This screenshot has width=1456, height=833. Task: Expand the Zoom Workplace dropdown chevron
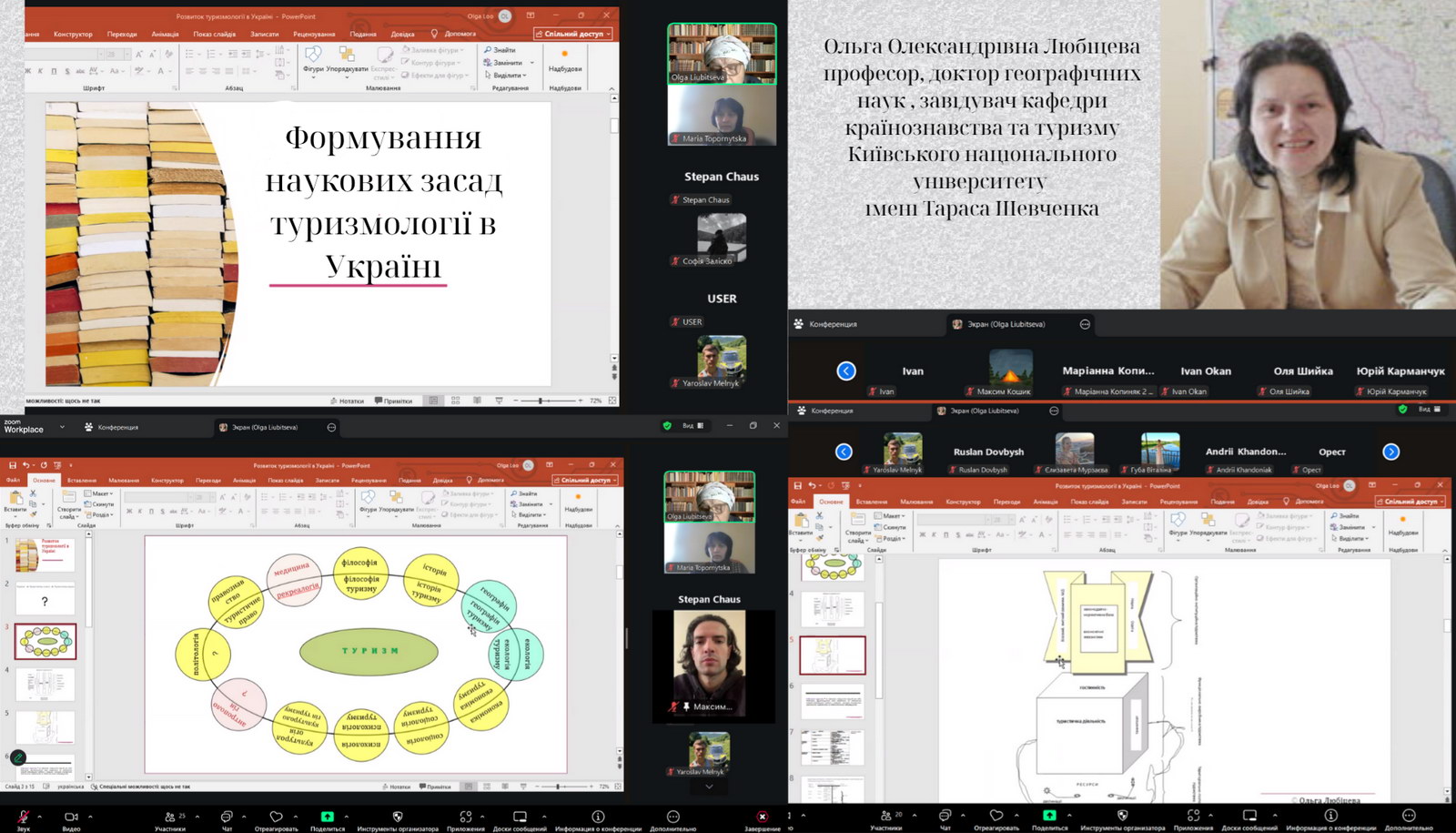(62, 427)
